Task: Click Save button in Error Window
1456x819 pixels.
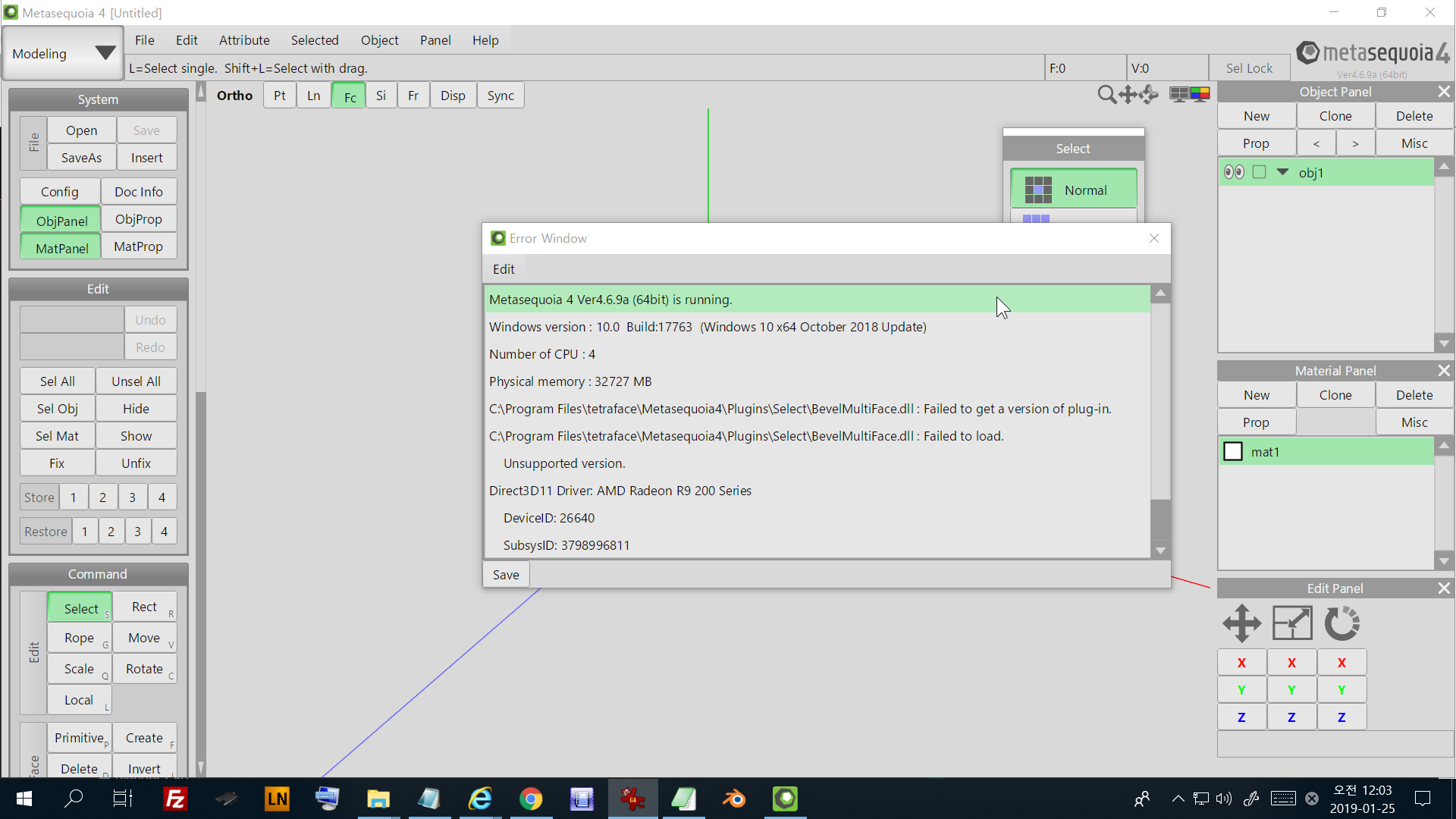Action: (506, 575)
